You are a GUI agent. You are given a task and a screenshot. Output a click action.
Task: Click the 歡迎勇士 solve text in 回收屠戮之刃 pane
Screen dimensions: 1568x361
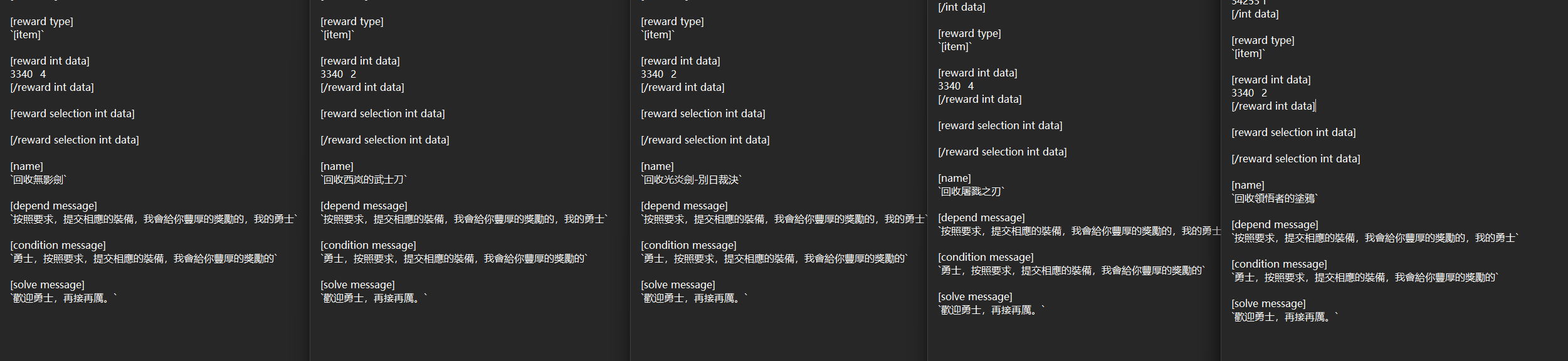coord(991,310)
